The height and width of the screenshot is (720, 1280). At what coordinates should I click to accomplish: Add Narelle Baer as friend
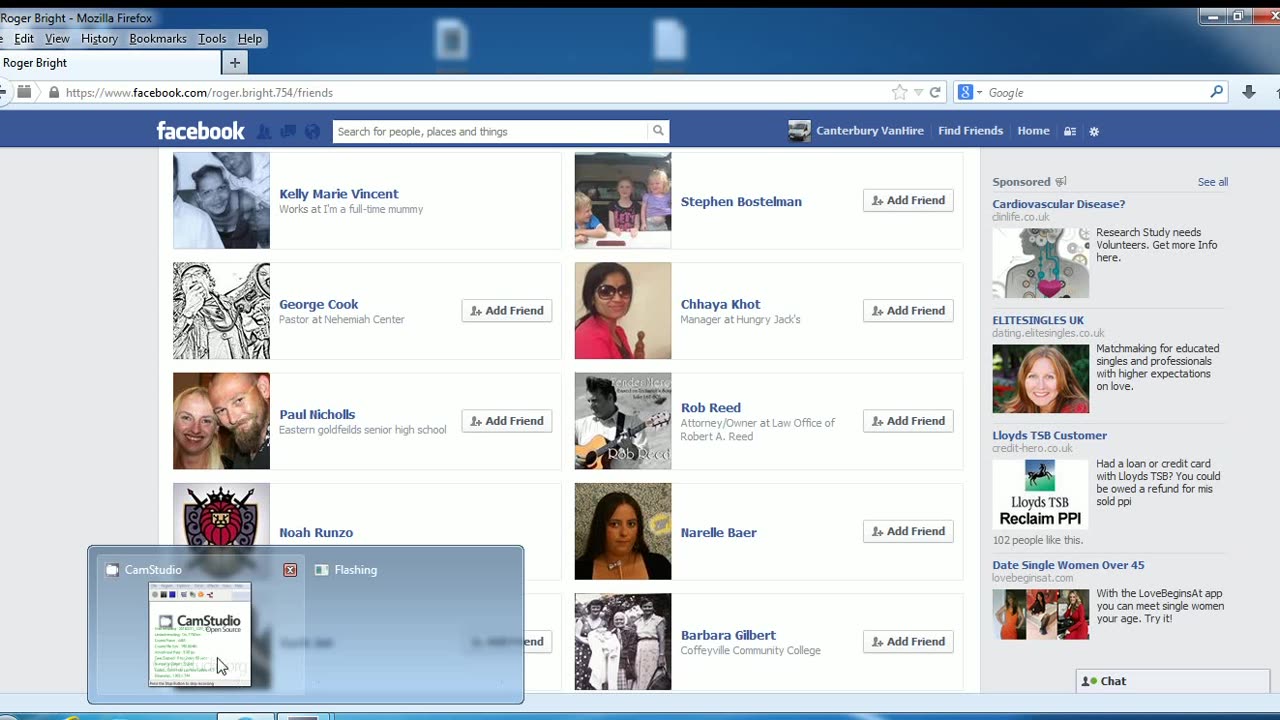point(908,531)
